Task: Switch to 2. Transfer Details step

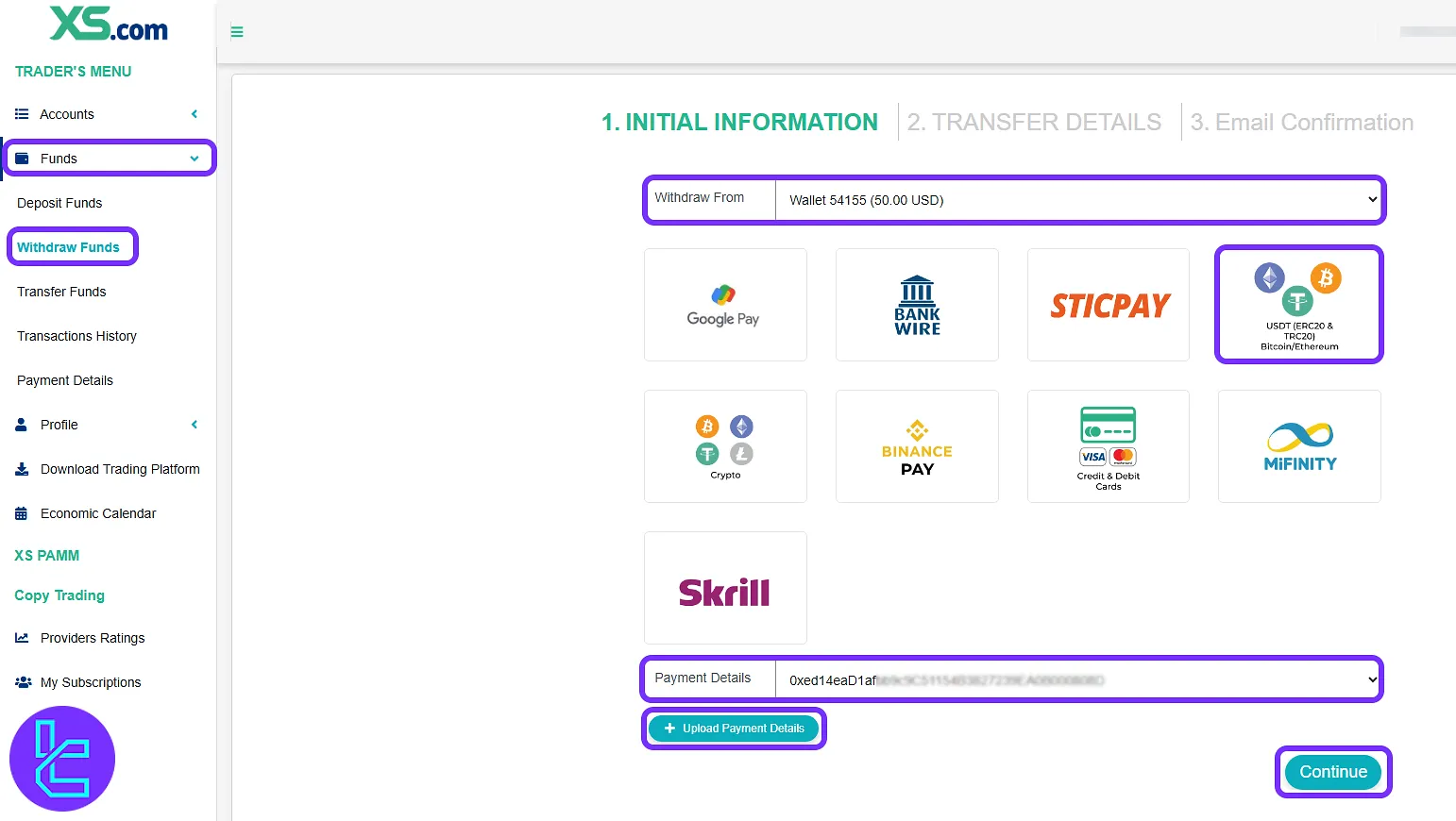Action: (1034, 123)
